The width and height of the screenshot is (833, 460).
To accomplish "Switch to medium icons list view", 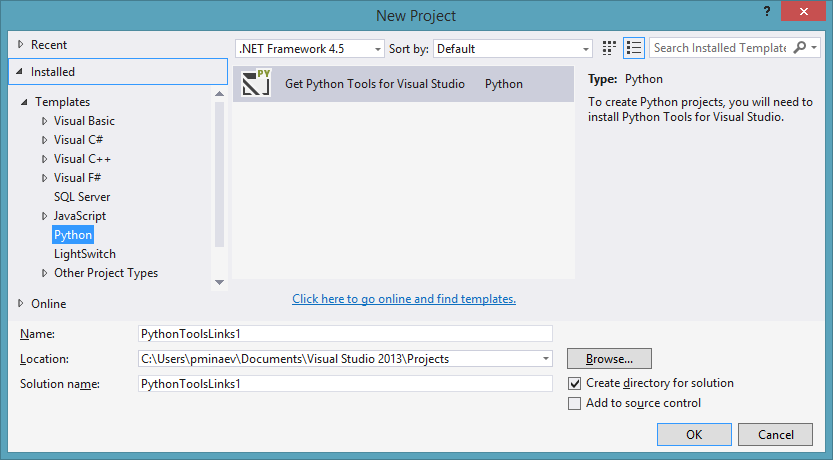I will [633, 48].
